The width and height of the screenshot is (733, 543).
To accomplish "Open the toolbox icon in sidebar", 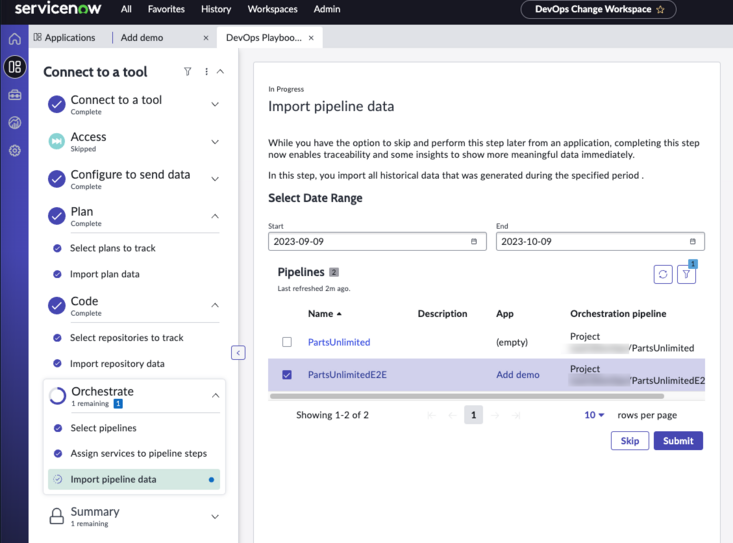I will pos(14,95).
